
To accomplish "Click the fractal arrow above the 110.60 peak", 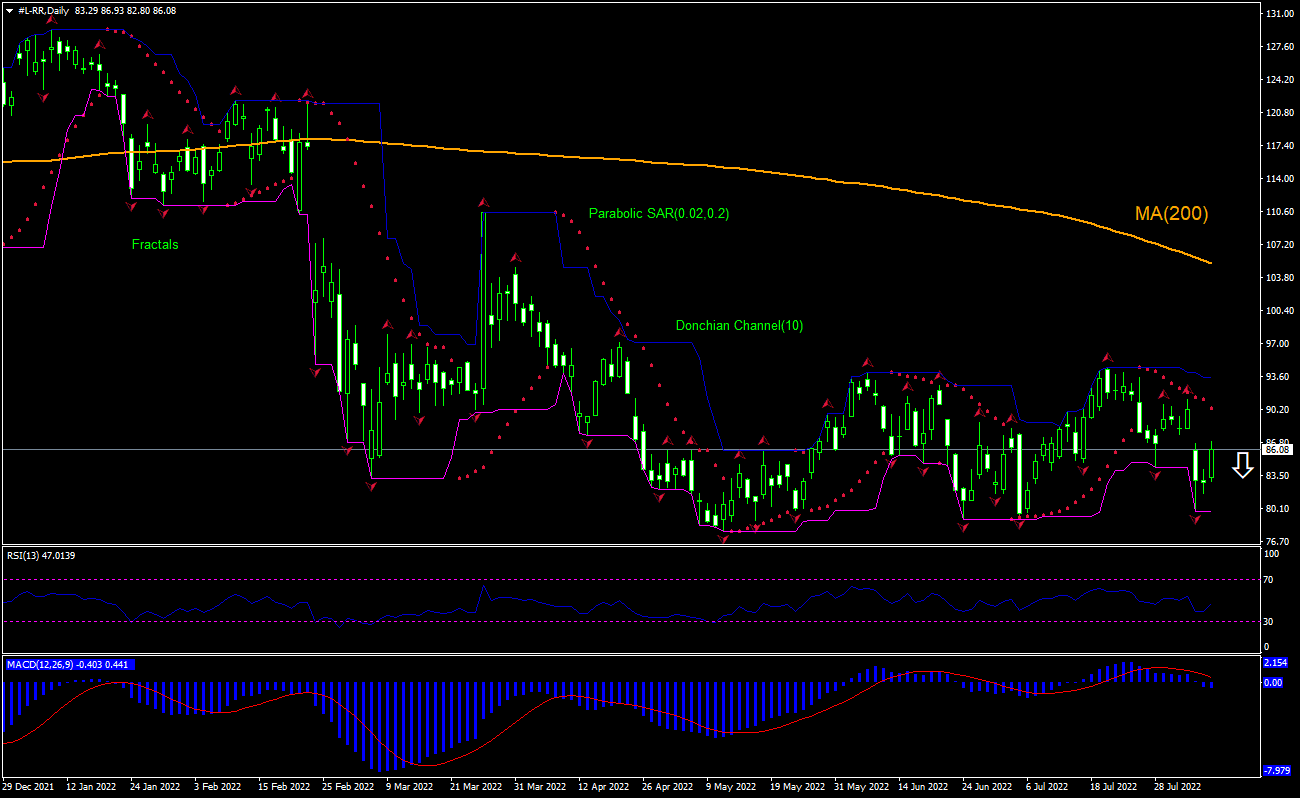I will click(482, 201).
